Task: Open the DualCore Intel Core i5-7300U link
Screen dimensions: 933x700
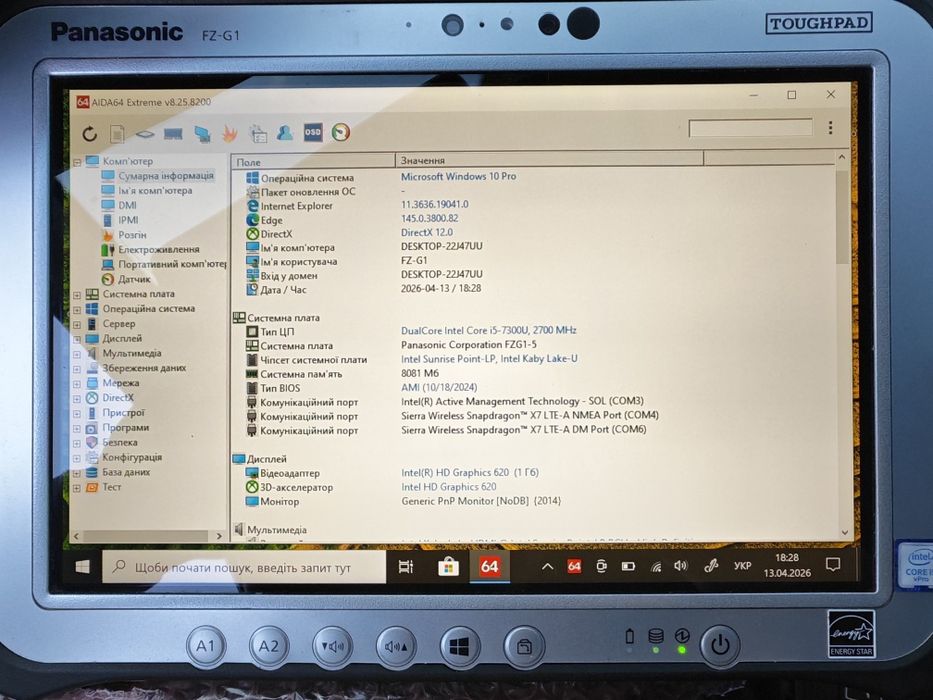Action: [489, 330]
